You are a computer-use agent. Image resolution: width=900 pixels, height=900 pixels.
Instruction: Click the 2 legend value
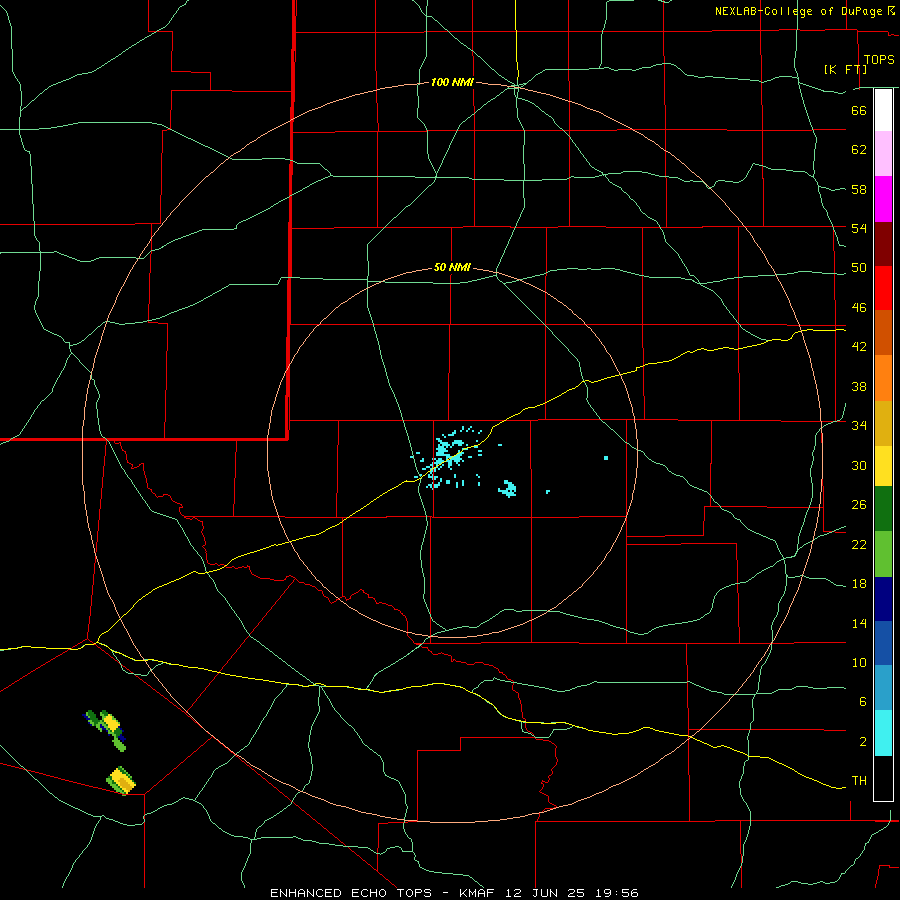pyautogui.click(x=863, y=742)
